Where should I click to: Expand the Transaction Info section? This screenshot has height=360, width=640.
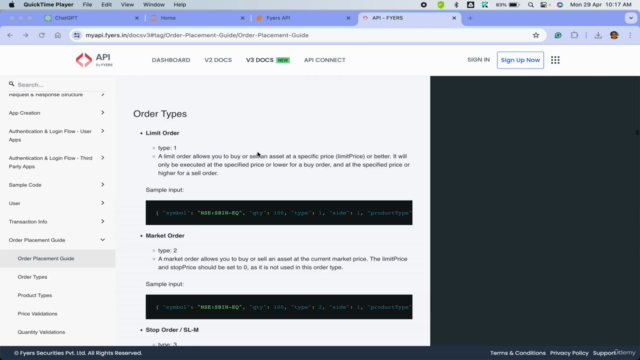coord(57,222)
